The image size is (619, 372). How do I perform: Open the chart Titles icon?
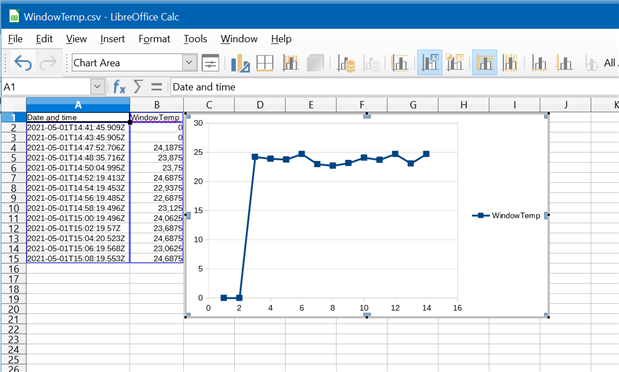[x=400, y=63]
